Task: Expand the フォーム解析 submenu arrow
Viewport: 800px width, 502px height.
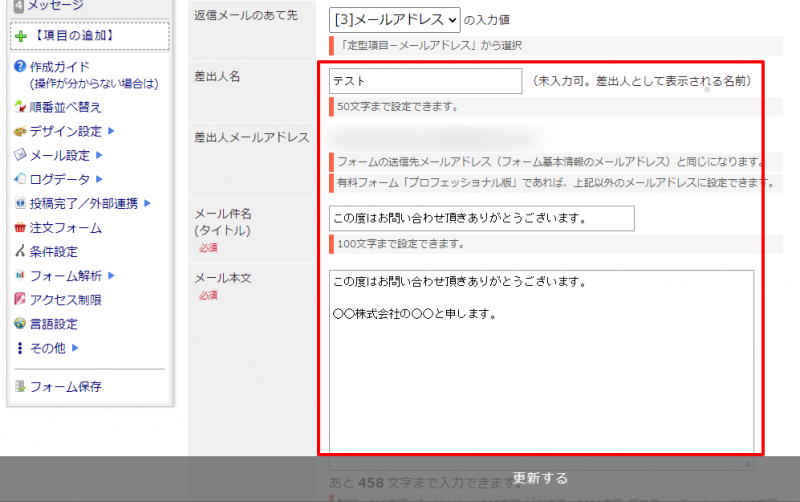Action: point(112,276)
